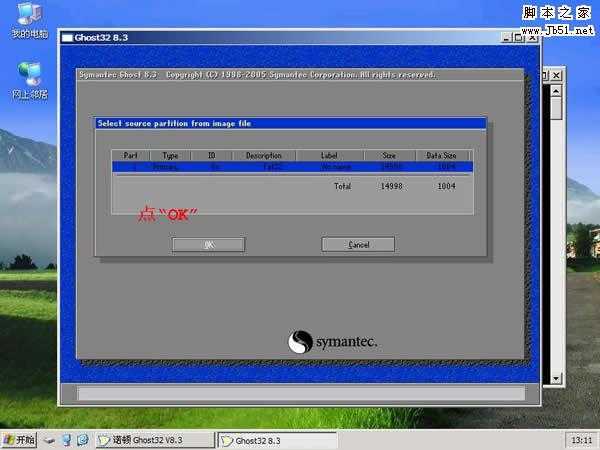Maximize the Ghost32 8.3 window
The width and height of the screenshot is (600, 450).
coord(518,38)
